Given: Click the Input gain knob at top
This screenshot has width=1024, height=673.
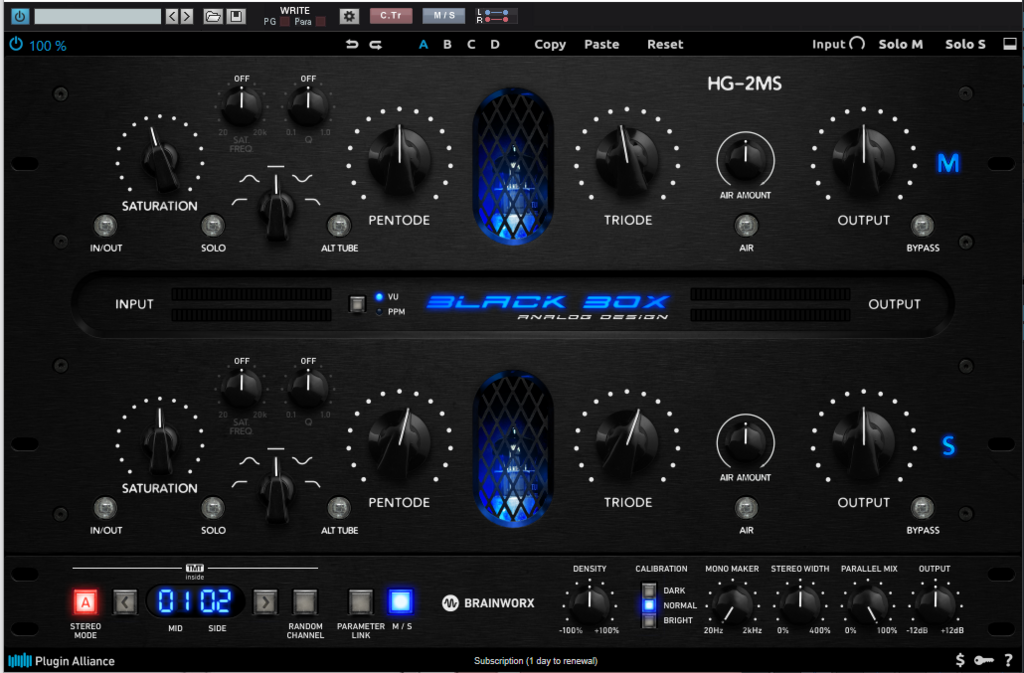Looking at the screenshot, I should pyautogui.click(x=857, y=44).
